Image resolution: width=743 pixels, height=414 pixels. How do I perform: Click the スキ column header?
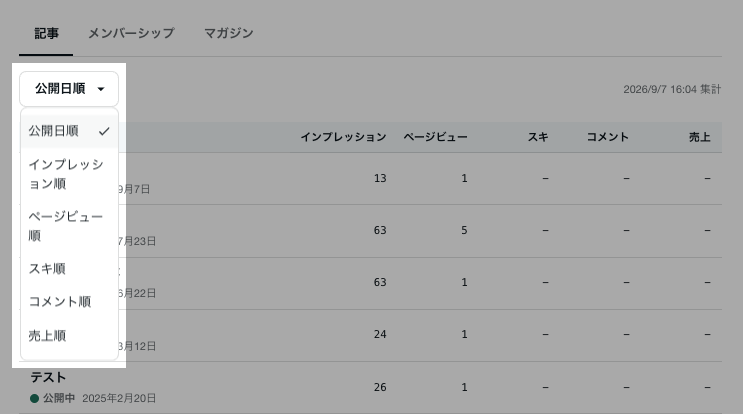(x=538, y=137)
